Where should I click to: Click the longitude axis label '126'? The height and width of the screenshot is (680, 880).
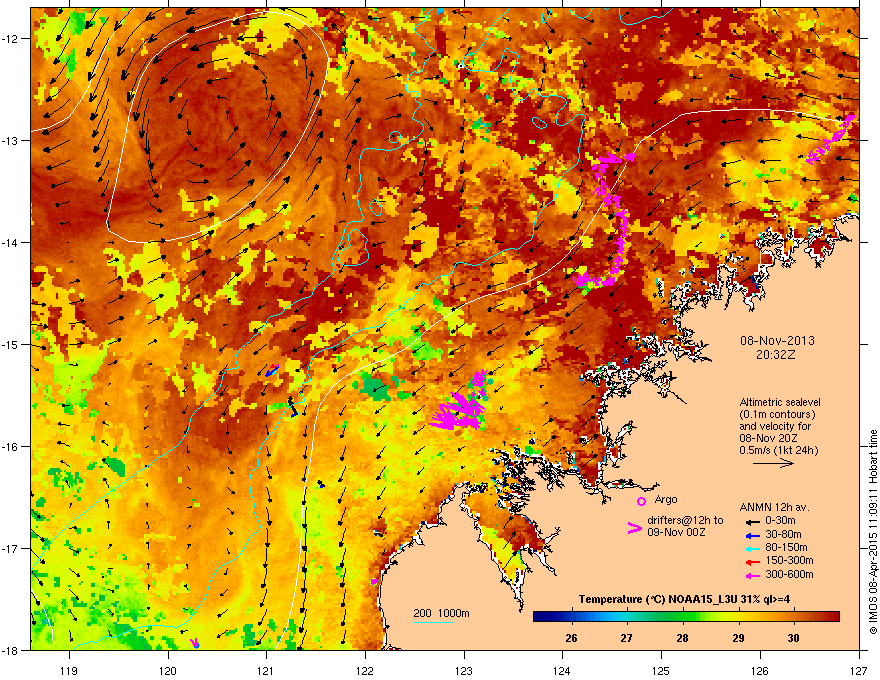click(x=760, y=670)
